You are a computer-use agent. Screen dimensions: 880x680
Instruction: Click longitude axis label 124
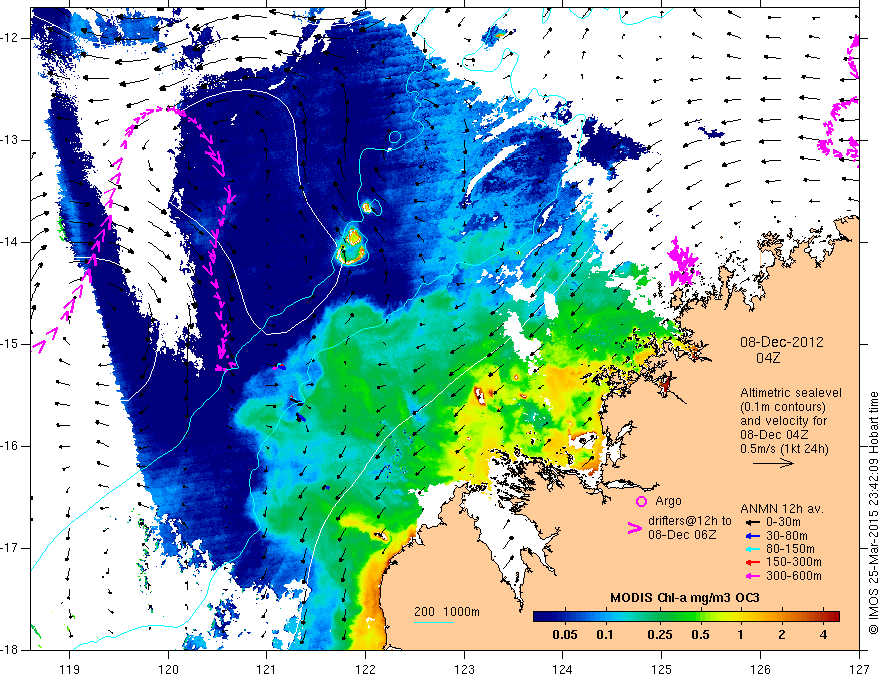pyautogui.click(x=563, y=670)
